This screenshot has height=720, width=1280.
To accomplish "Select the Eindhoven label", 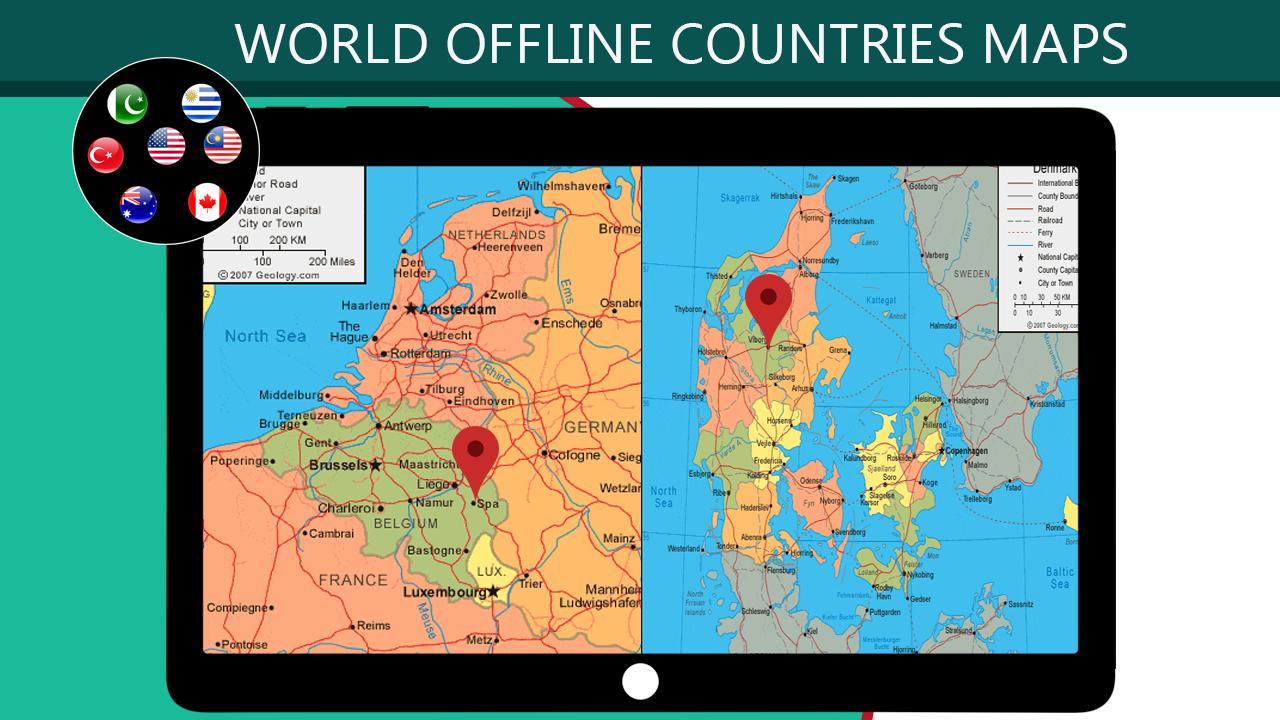I will [x=483, y=401].
